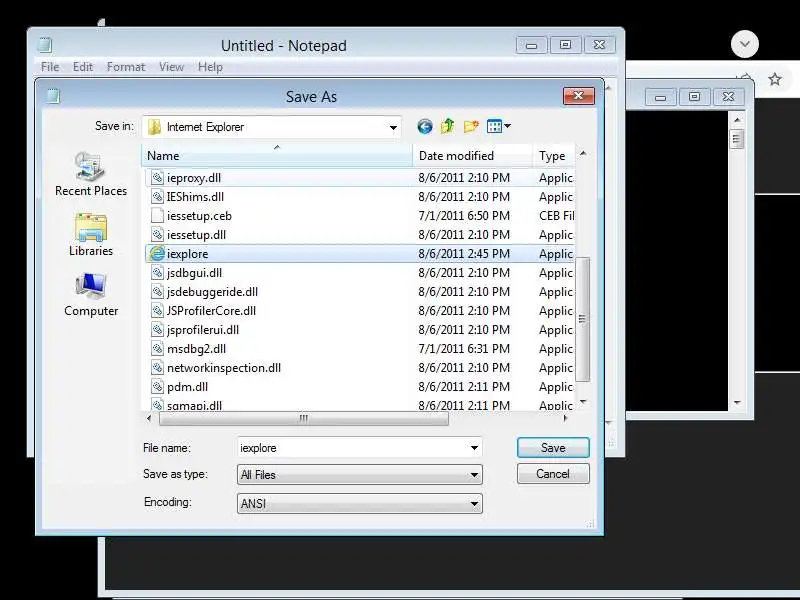800x600 pixels.
Task: Click the Cancel button
Action: [x=553, y=473]
